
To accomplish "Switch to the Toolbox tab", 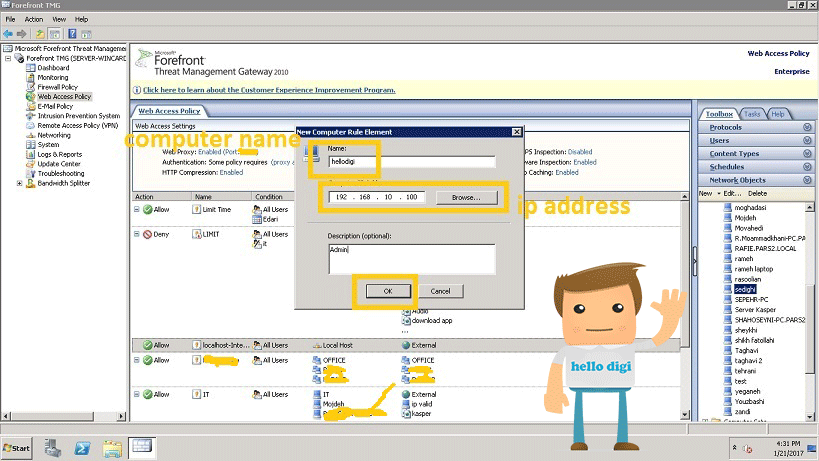I will click(x=719, y=114).
